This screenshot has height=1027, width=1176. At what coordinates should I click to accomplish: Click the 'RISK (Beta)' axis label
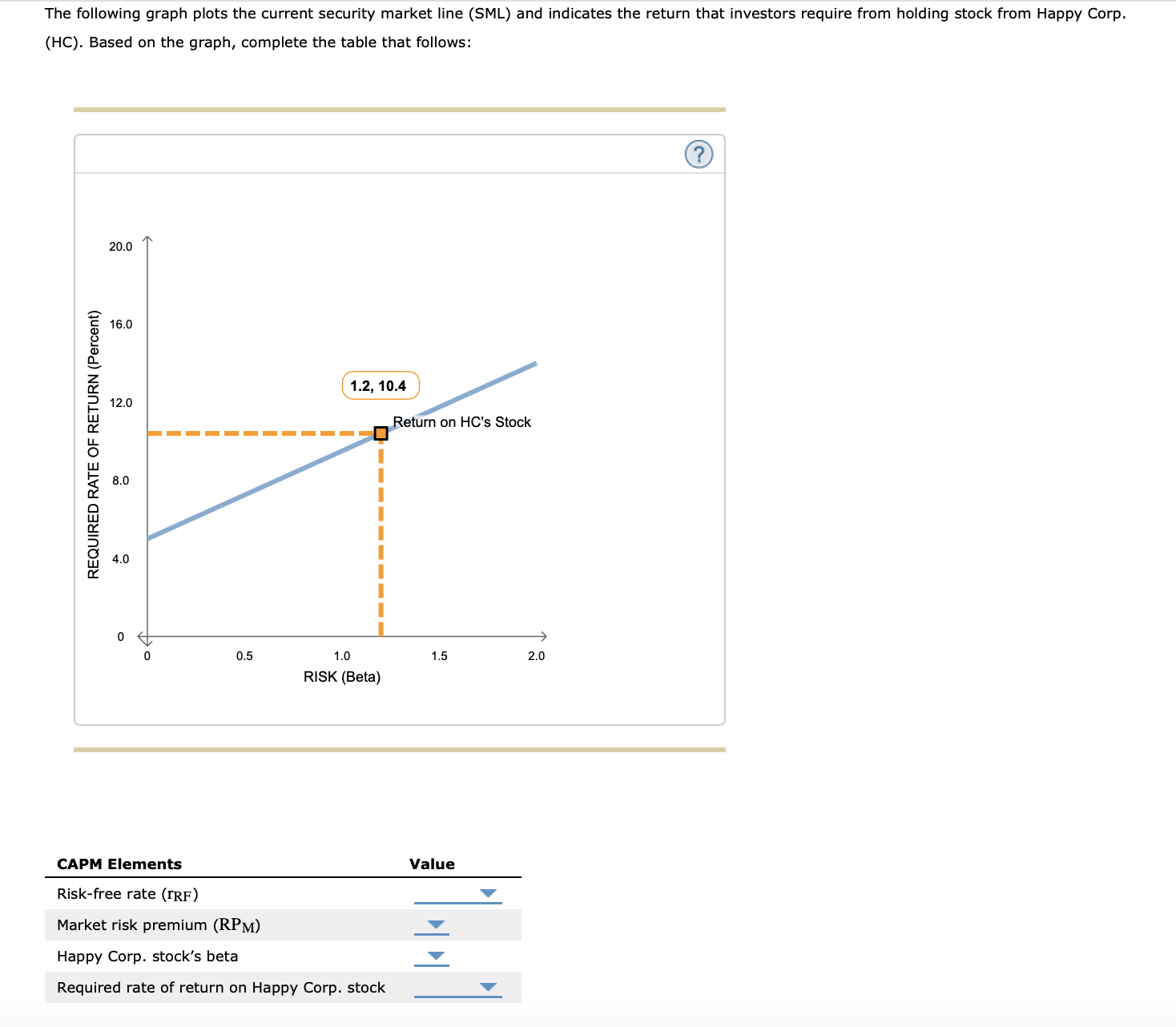341,676
